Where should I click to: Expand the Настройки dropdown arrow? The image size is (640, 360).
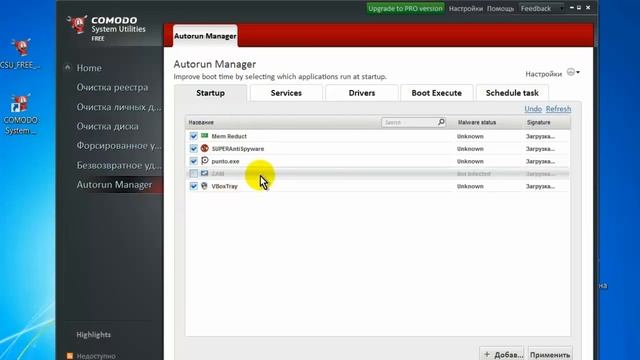578,73
